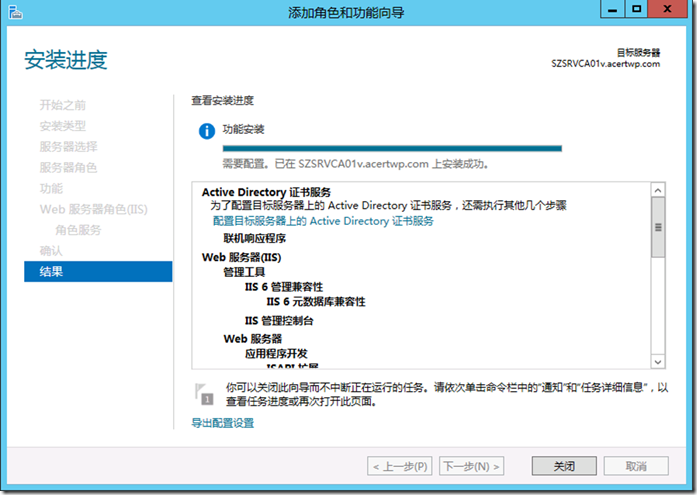Click the 取消 button

tap(636, 466)
